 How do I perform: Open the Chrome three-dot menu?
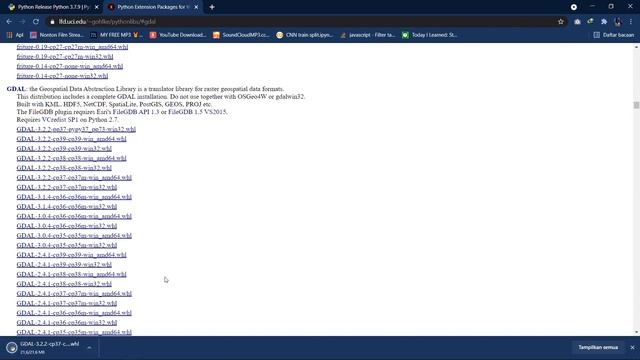click(x=631, y=22)
